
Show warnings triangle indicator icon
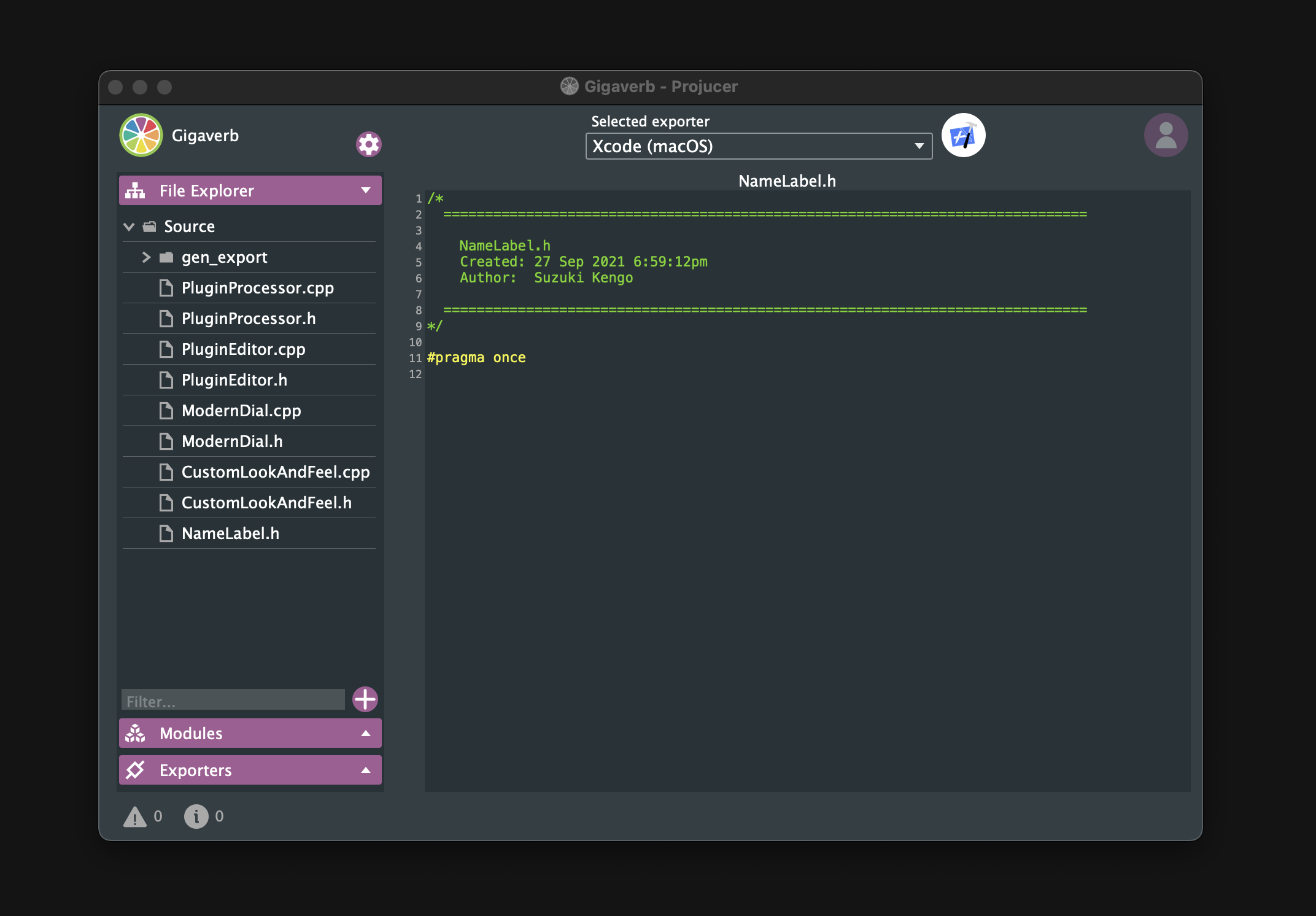135,817
